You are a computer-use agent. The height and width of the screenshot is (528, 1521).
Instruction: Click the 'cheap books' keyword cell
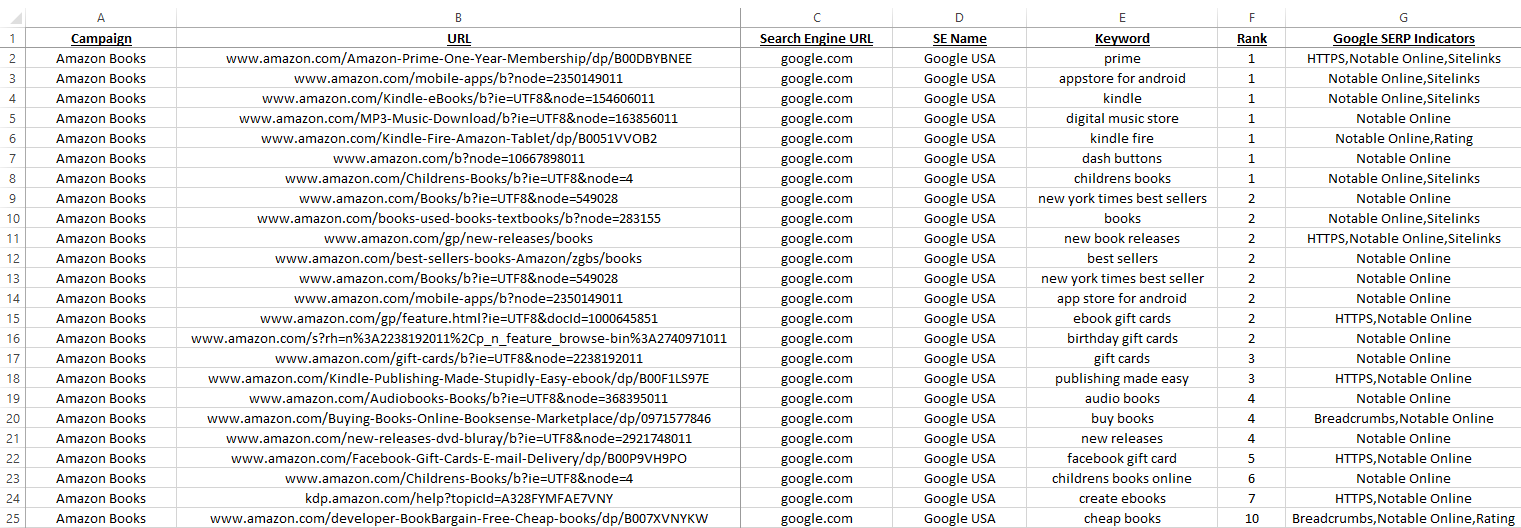[x=1122, y=518]
